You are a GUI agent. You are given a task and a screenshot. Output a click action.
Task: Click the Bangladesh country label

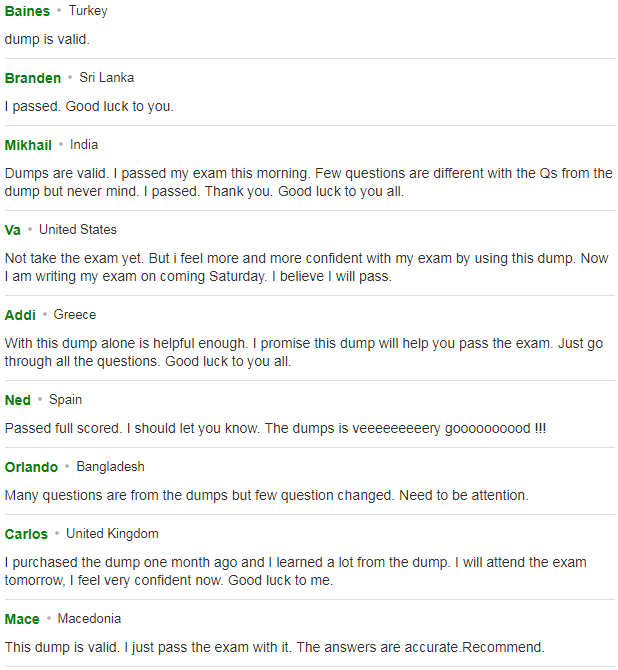click(110, 467)
